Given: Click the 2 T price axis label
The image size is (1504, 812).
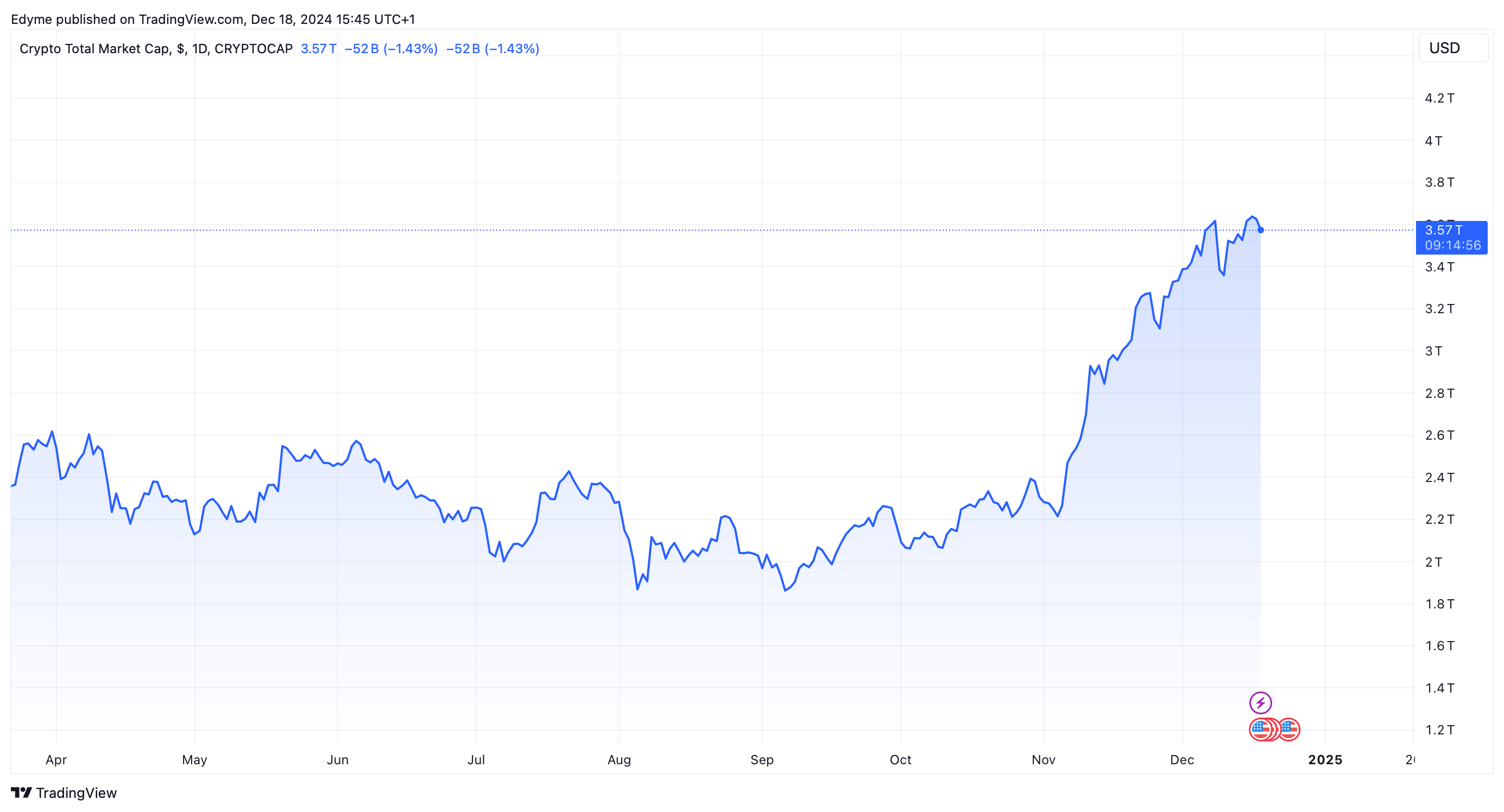Looking at the screenshot, I should click(x=1433, y=562).
